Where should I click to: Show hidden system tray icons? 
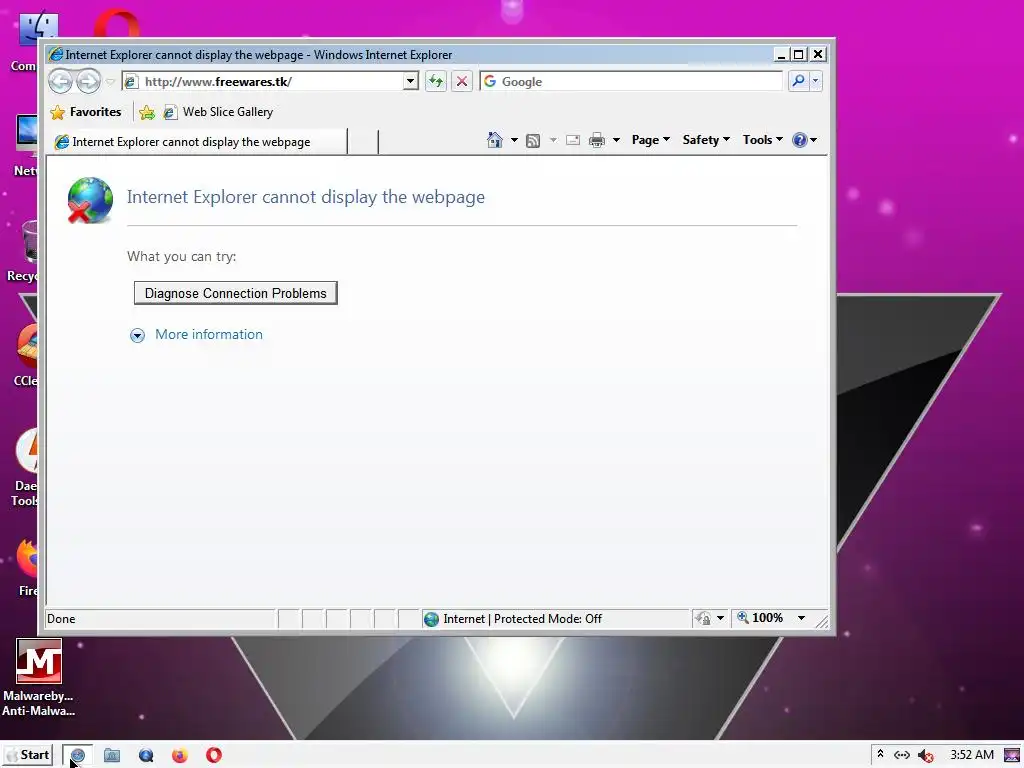[x=880, y=754]
